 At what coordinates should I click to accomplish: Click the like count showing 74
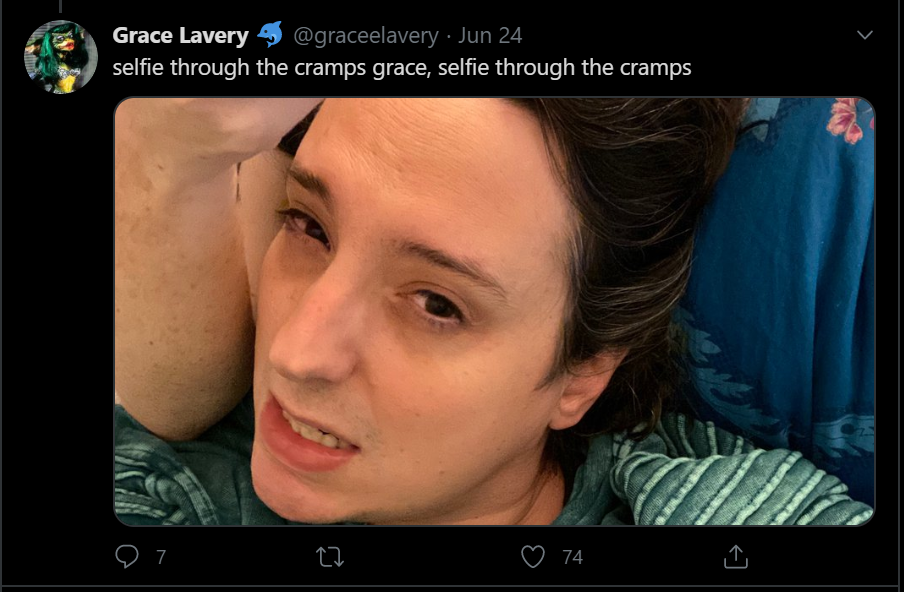coord(572,557)
